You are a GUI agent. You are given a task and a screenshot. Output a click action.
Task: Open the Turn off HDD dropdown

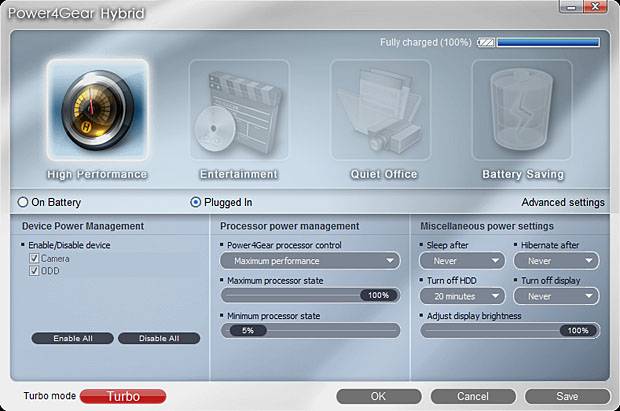click(x=462, y=296)
